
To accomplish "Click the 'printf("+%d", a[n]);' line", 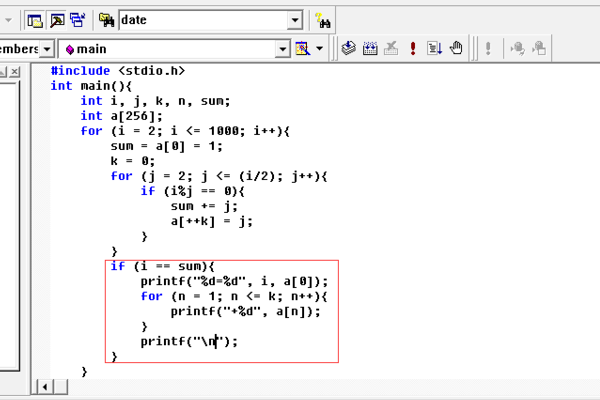I will coord(245,312).
